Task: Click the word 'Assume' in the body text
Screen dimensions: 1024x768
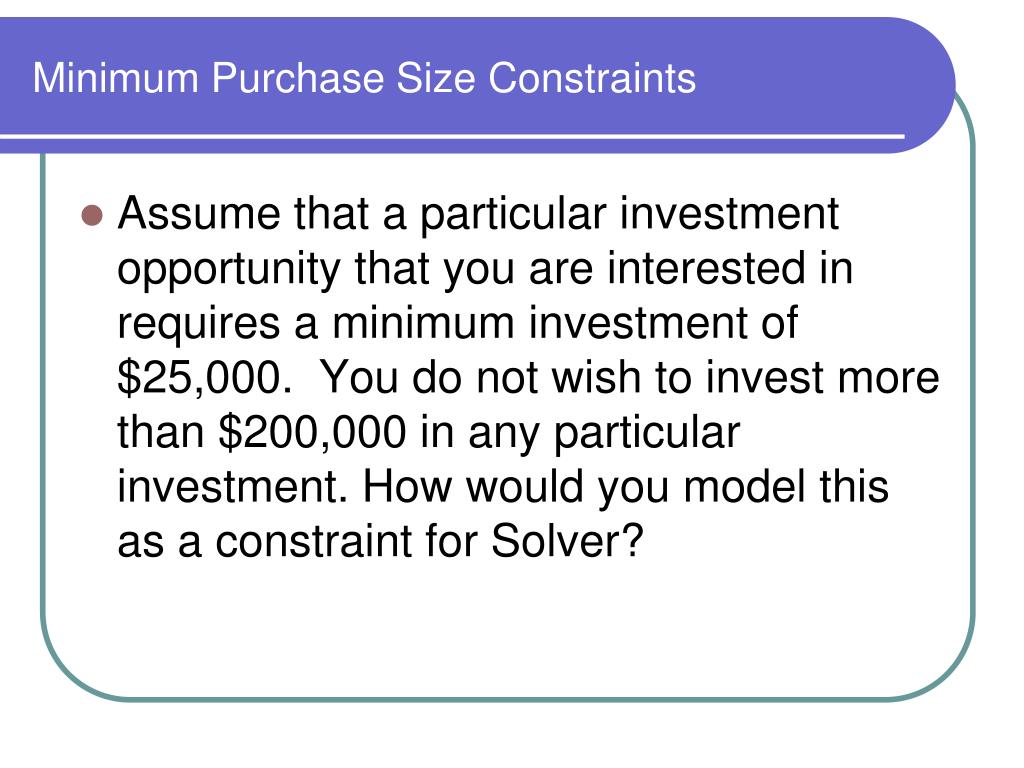Action: [x=199, y=214]
